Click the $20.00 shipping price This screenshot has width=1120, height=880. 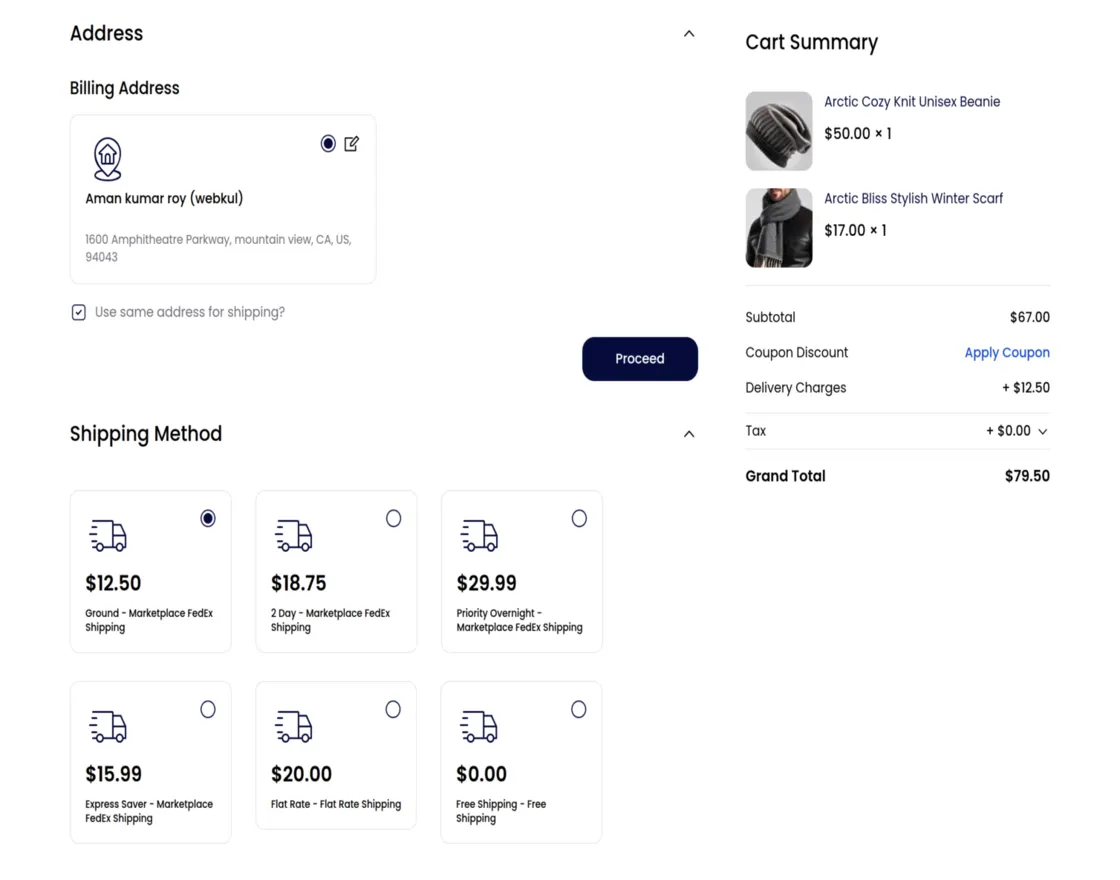pyautogui.click(x=301, y=774)
